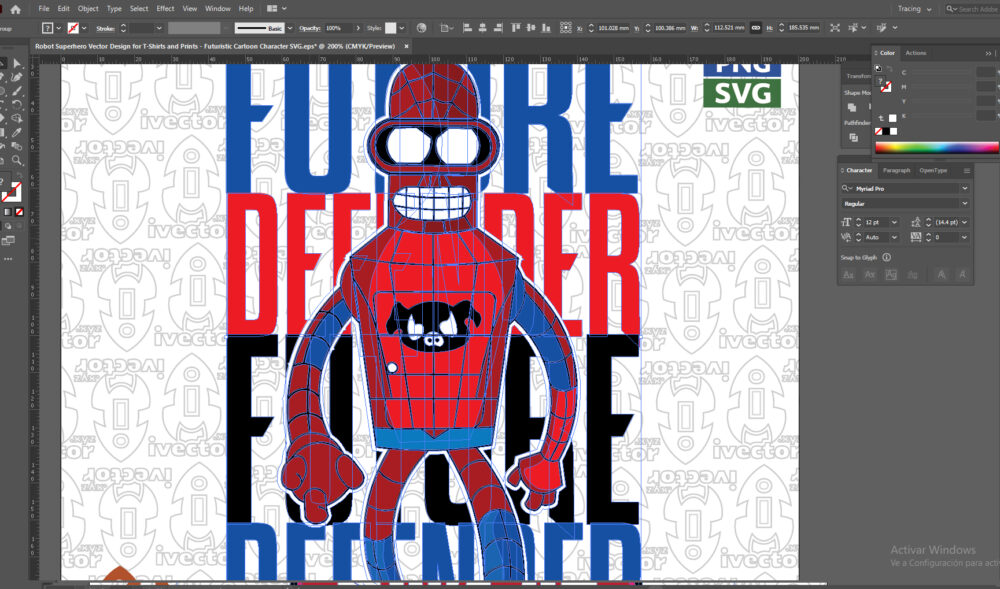Open the Regular font style dropdown

coord(964,203)
